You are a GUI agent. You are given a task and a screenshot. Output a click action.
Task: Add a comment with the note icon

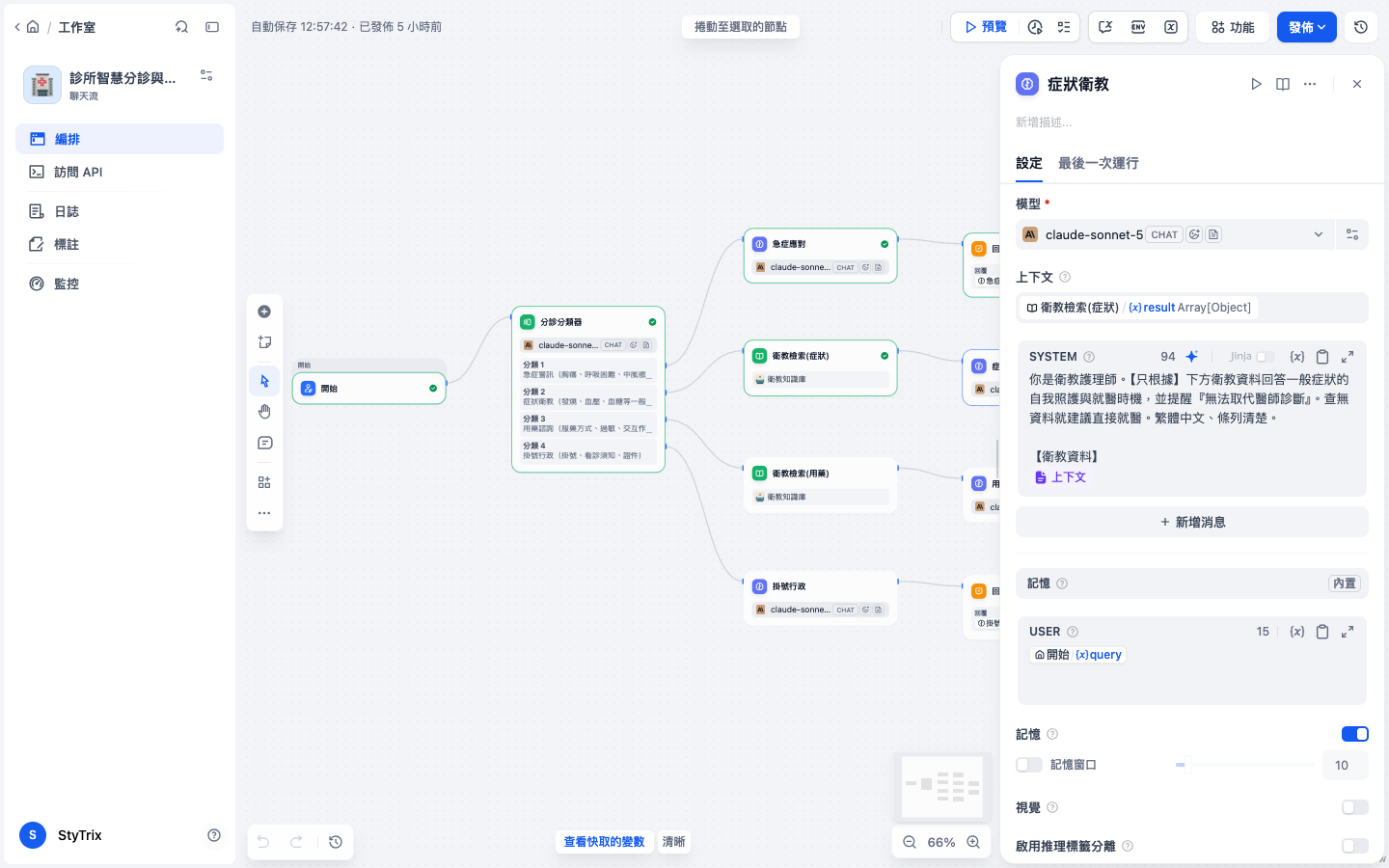click(x=264, y=444)
